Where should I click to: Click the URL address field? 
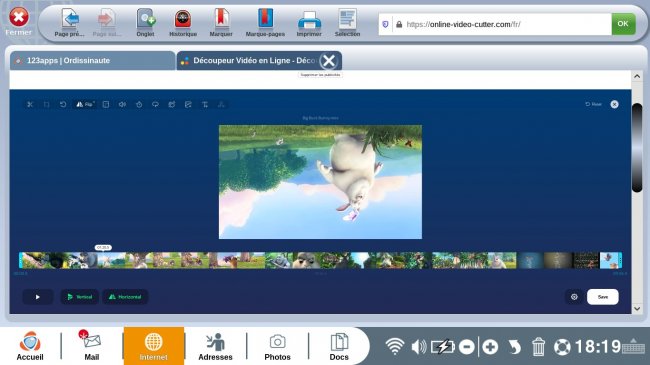(x=502, y=24)
